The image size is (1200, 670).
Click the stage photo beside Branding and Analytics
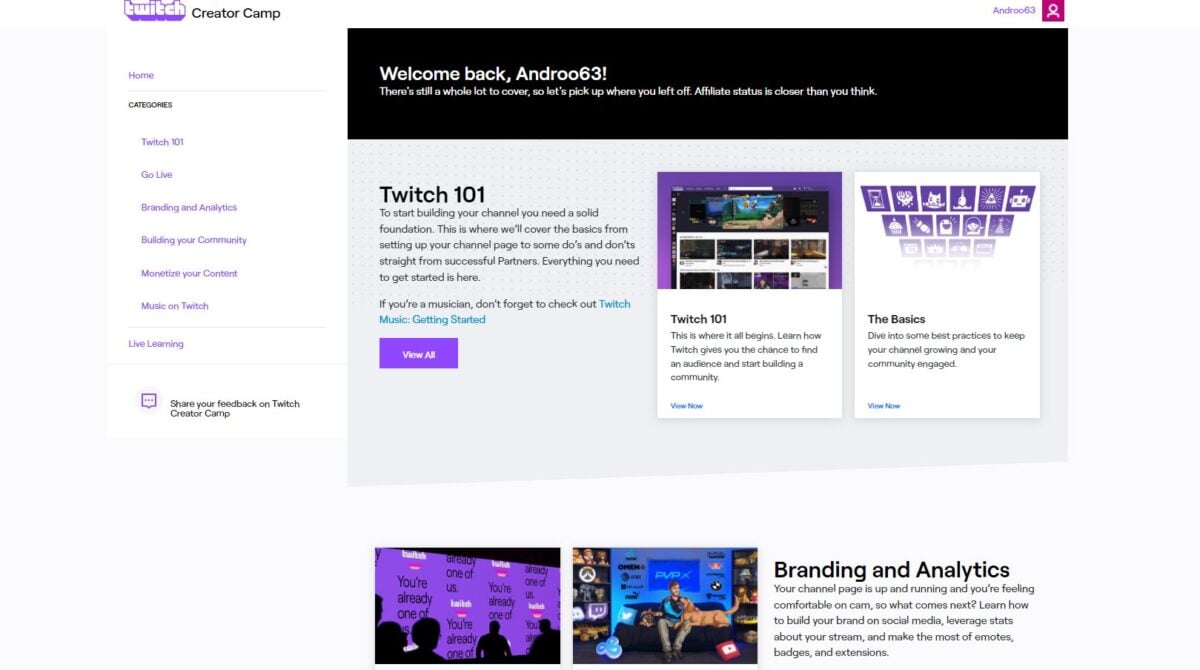point(664,605)
